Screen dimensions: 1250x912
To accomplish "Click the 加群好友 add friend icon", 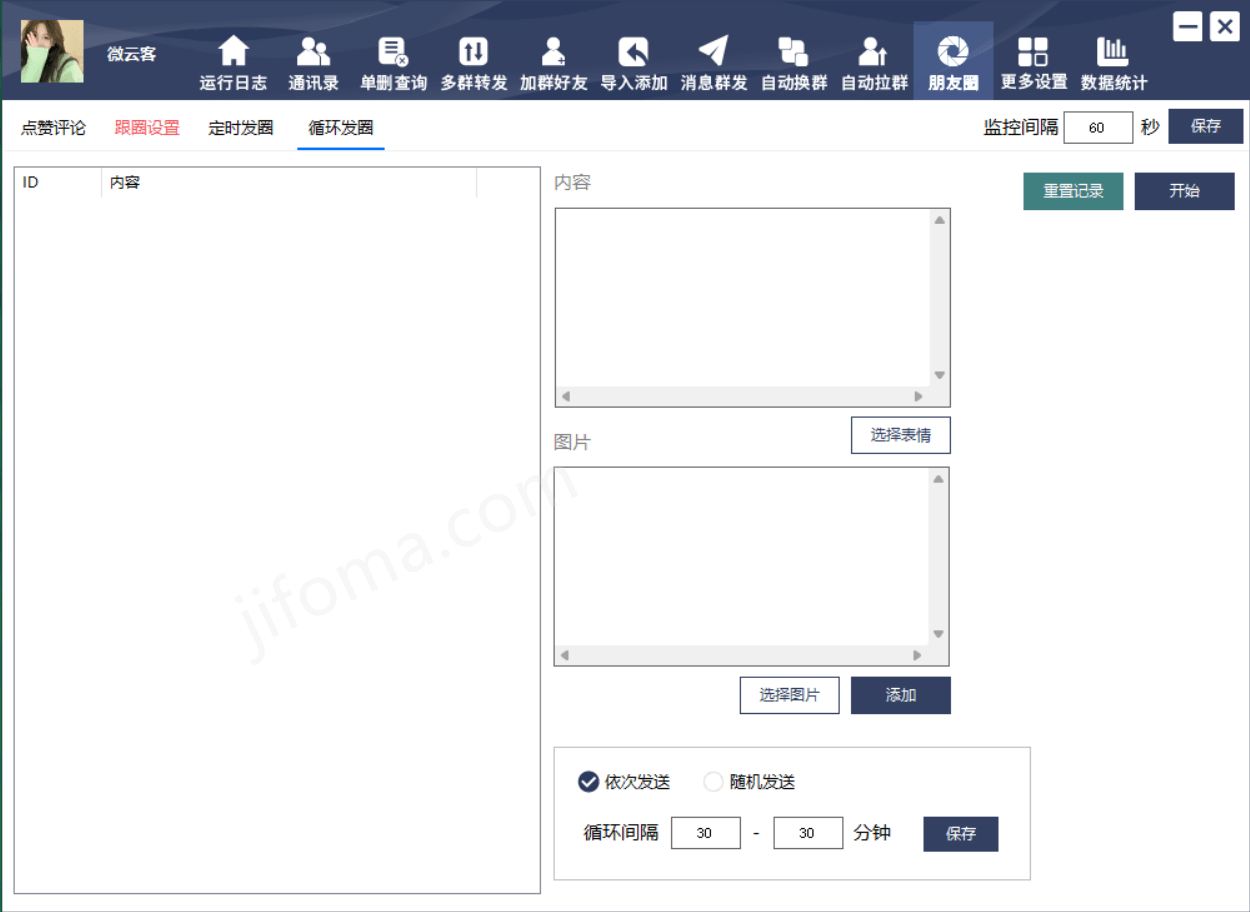I will 553,52.
